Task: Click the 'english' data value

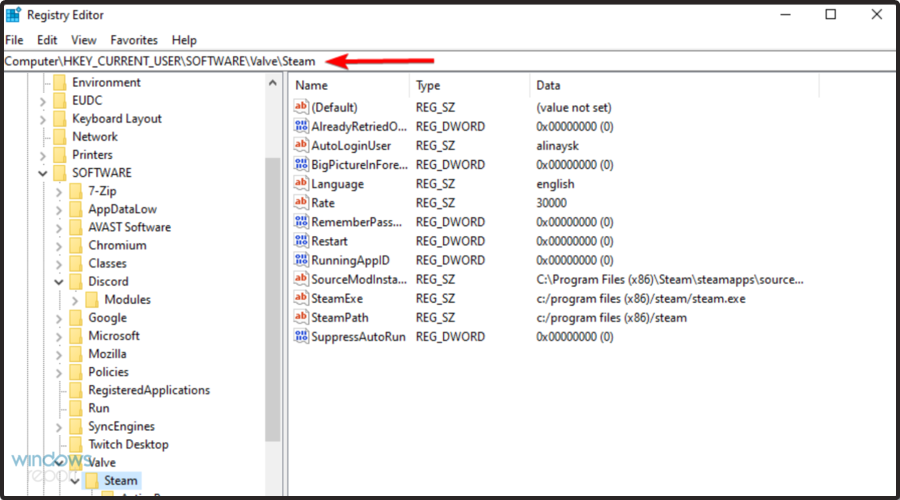Action: click(555, 184)
